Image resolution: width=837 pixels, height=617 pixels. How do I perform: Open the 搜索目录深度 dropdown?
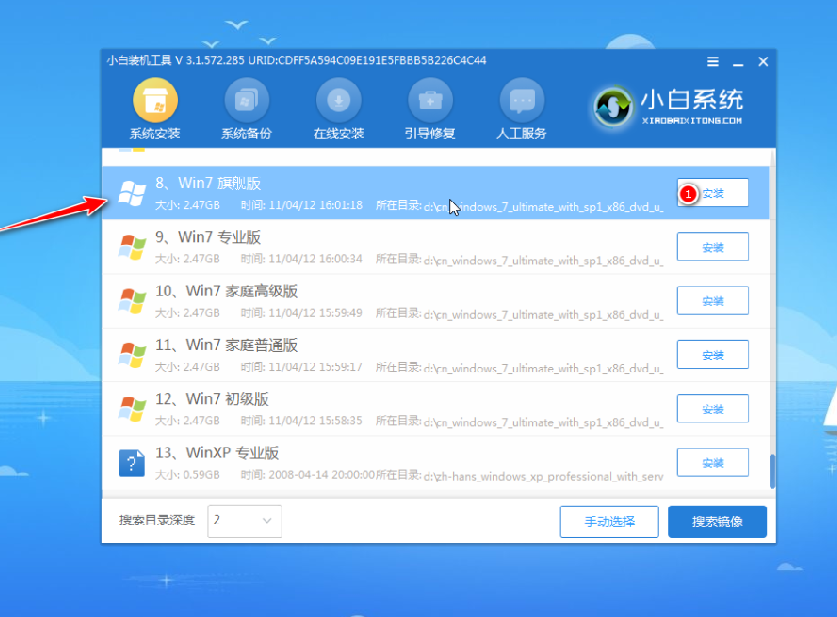(x=244, y=520)
